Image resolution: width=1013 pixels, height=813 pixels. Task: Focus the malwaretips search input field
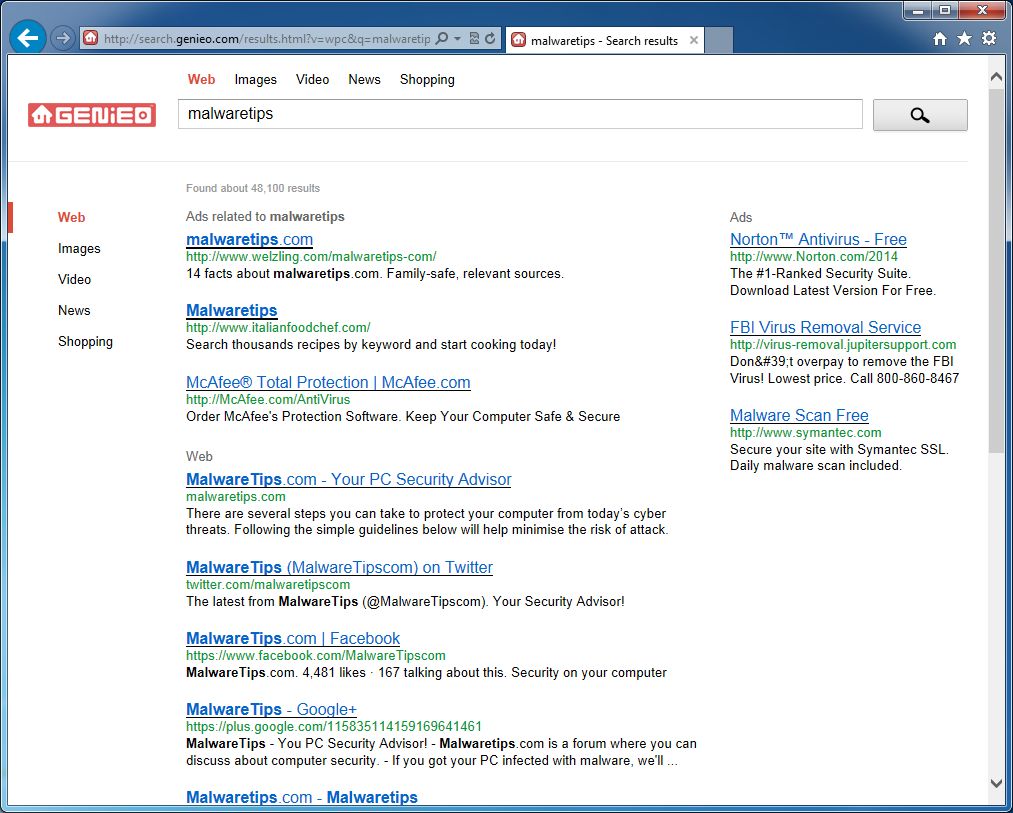pyautogui.click(x=520, y=114)
